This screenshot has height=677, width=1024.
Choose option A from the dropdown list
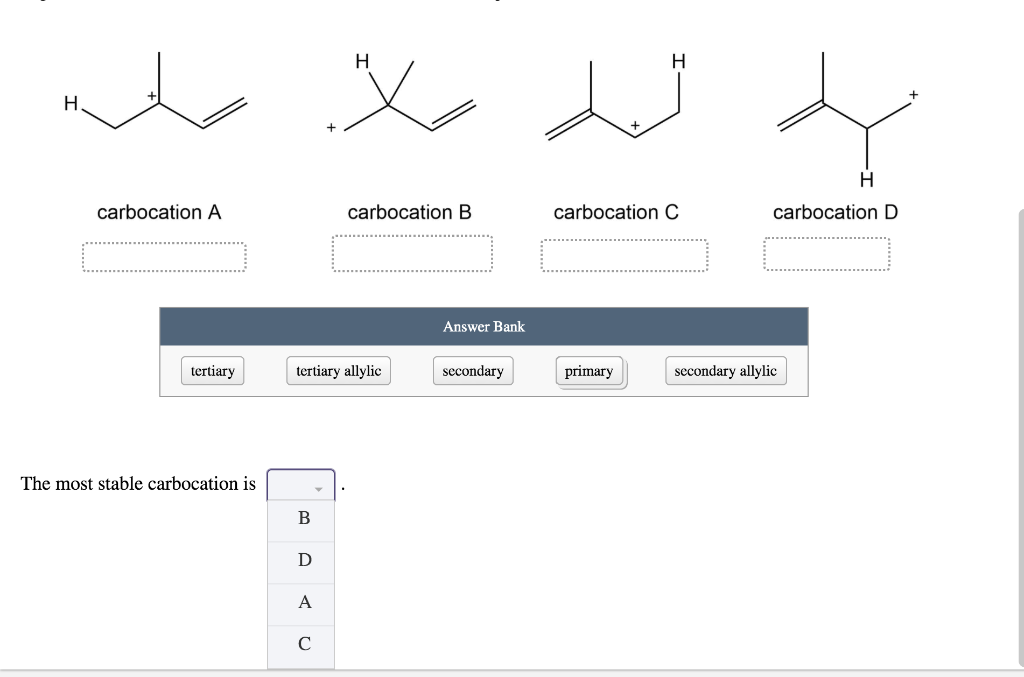coord(302,601)
